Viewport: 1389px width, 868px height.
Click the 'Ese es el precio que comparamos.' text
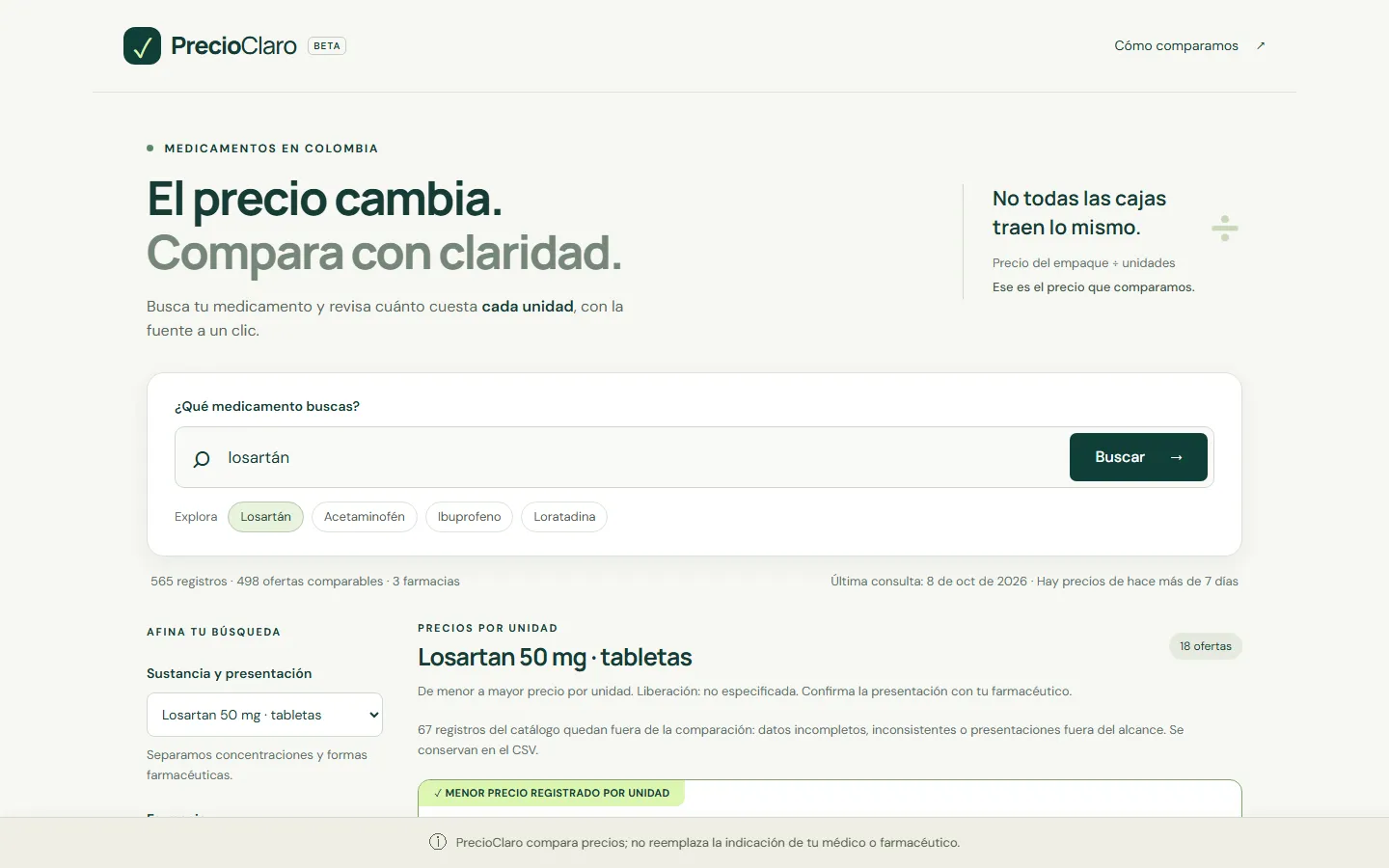tap(1094, 287)
